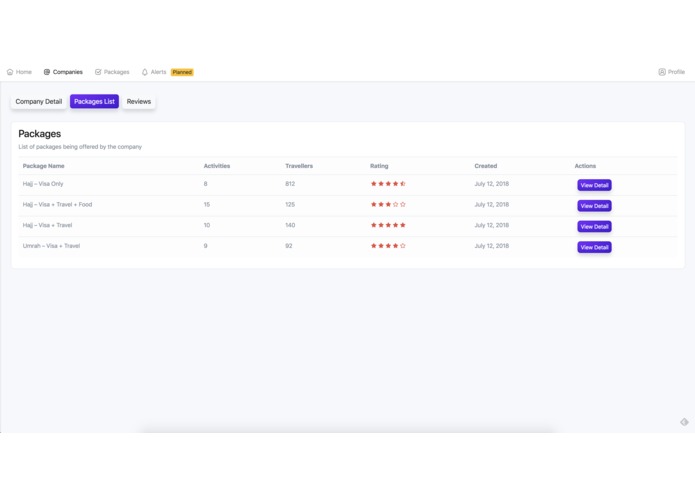The image size is (695, 494).
Task: View Detail for Hajj – Visa + Travel
Action: 594,226
